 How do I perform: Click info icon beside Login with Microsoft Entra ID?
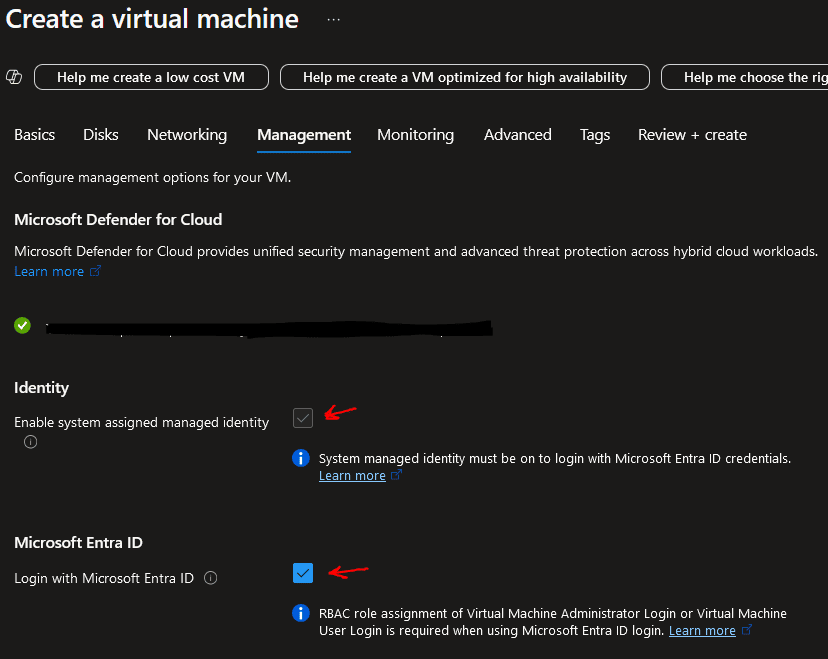[211, 578]
